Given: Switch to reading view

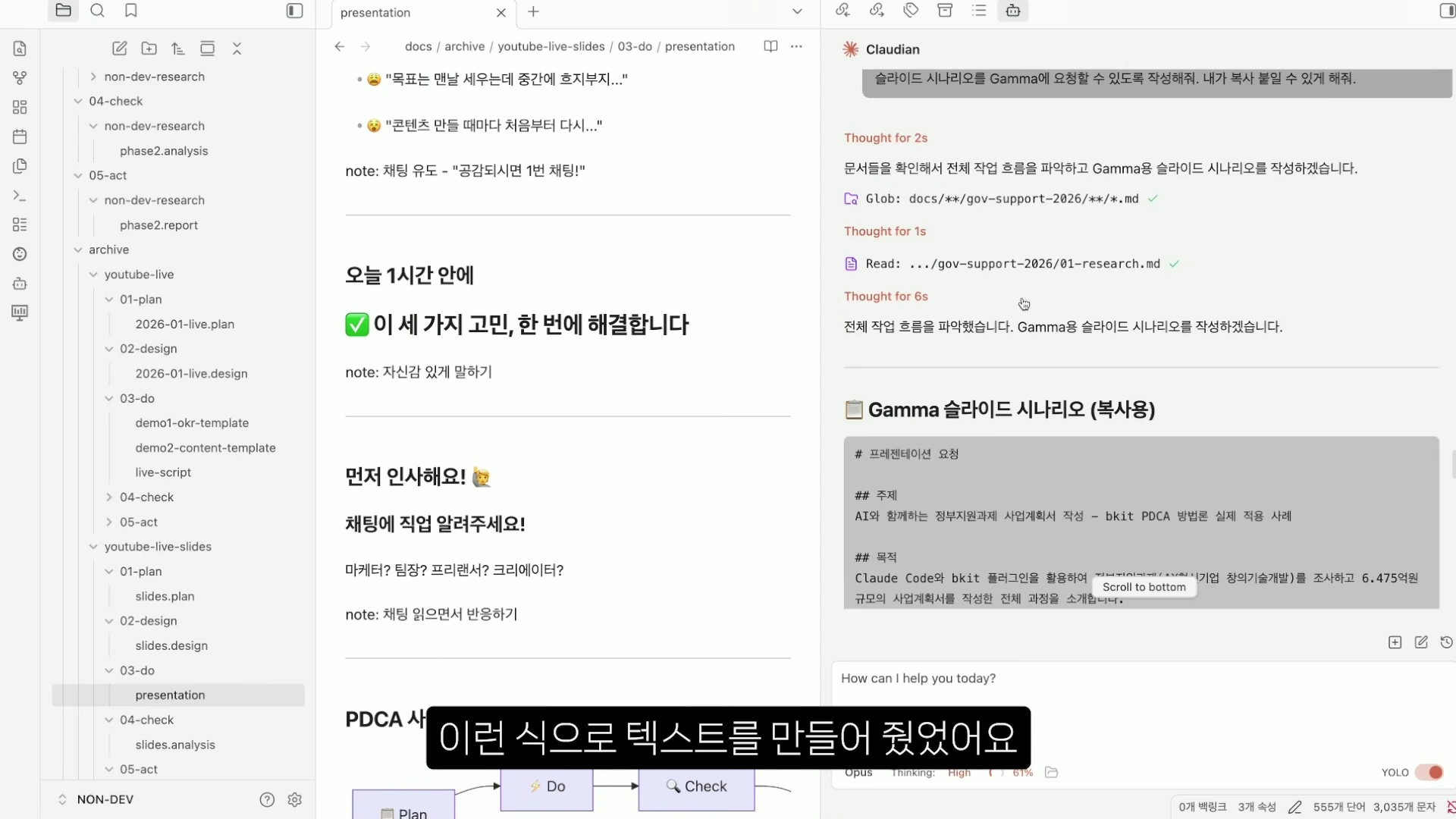Looking at the screenshot, I should click(770, 46).
